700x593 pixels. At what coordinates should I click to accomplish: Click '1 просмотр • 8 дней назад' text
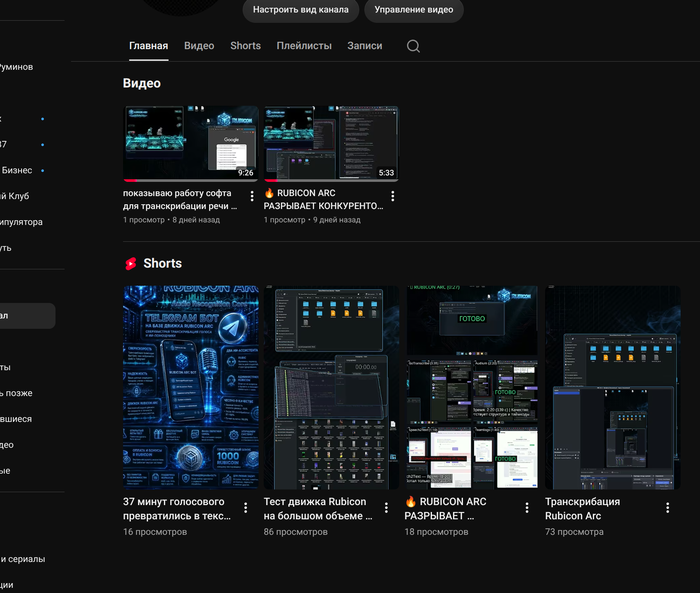coord(171,220)
